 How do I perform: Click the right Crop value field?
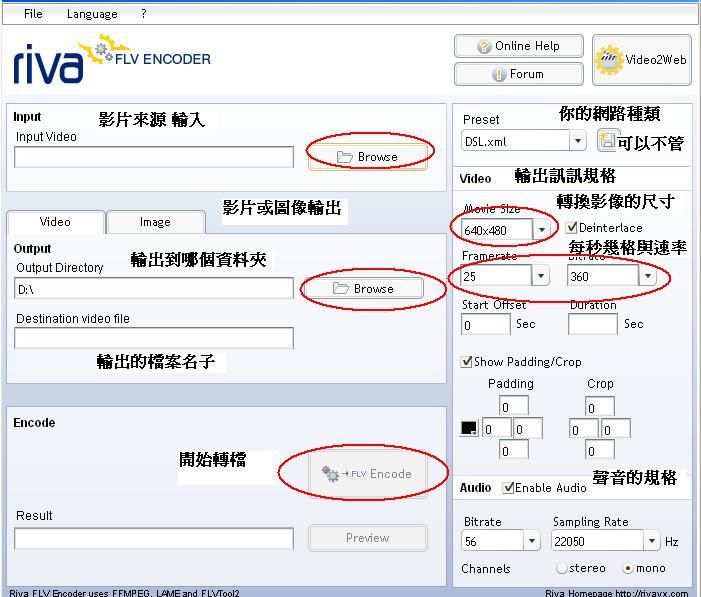(x=616, y=429)
